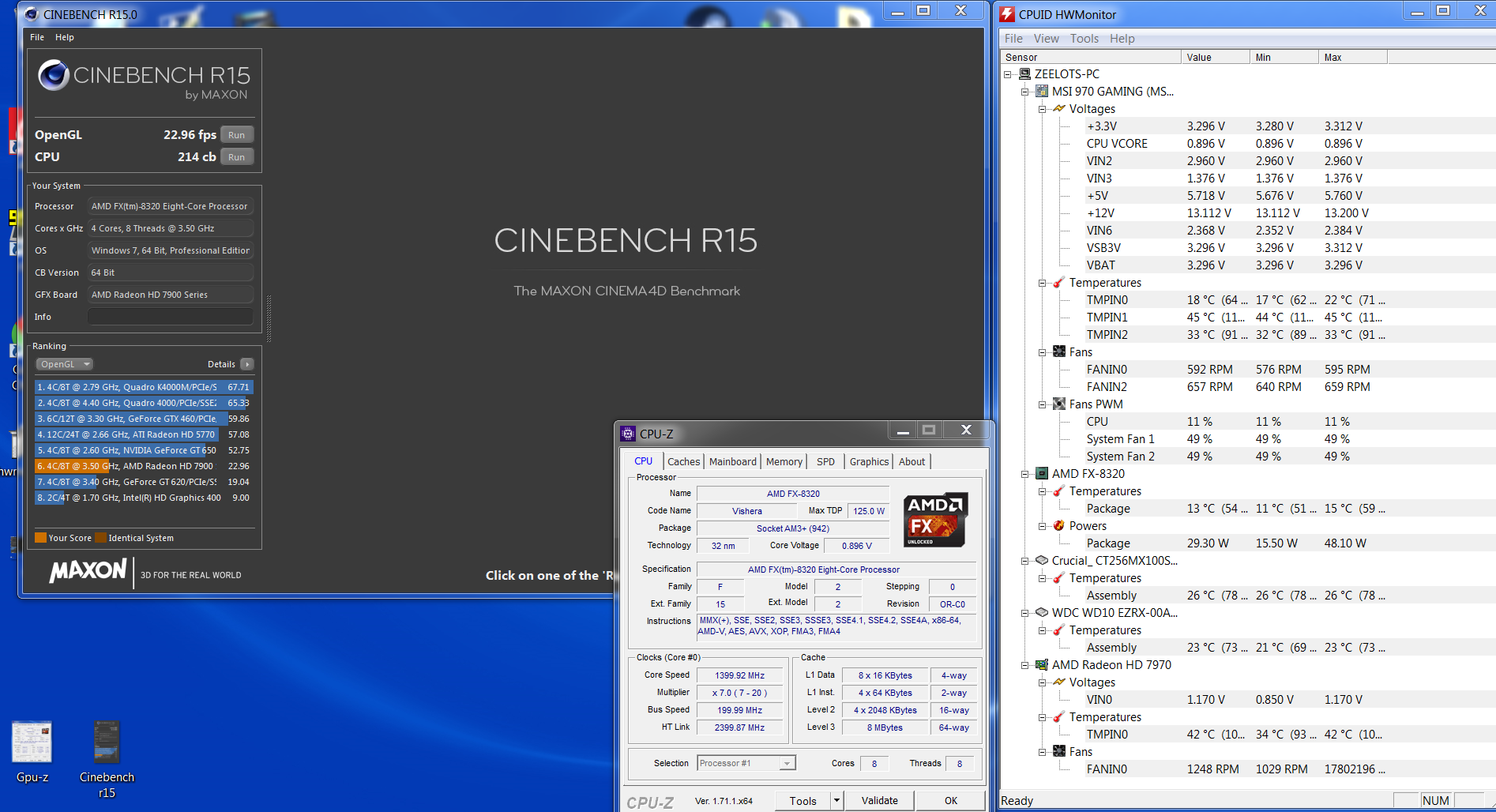
Task: Open the Gpu-z desktop shortcut
Action: (x=32, y=743)
